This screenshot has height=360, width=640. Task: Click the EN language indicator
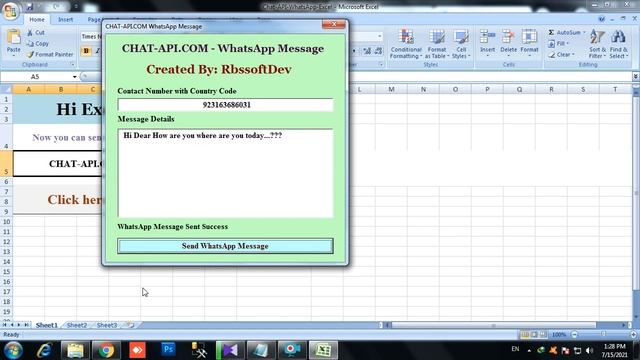[x=515, y=349]
